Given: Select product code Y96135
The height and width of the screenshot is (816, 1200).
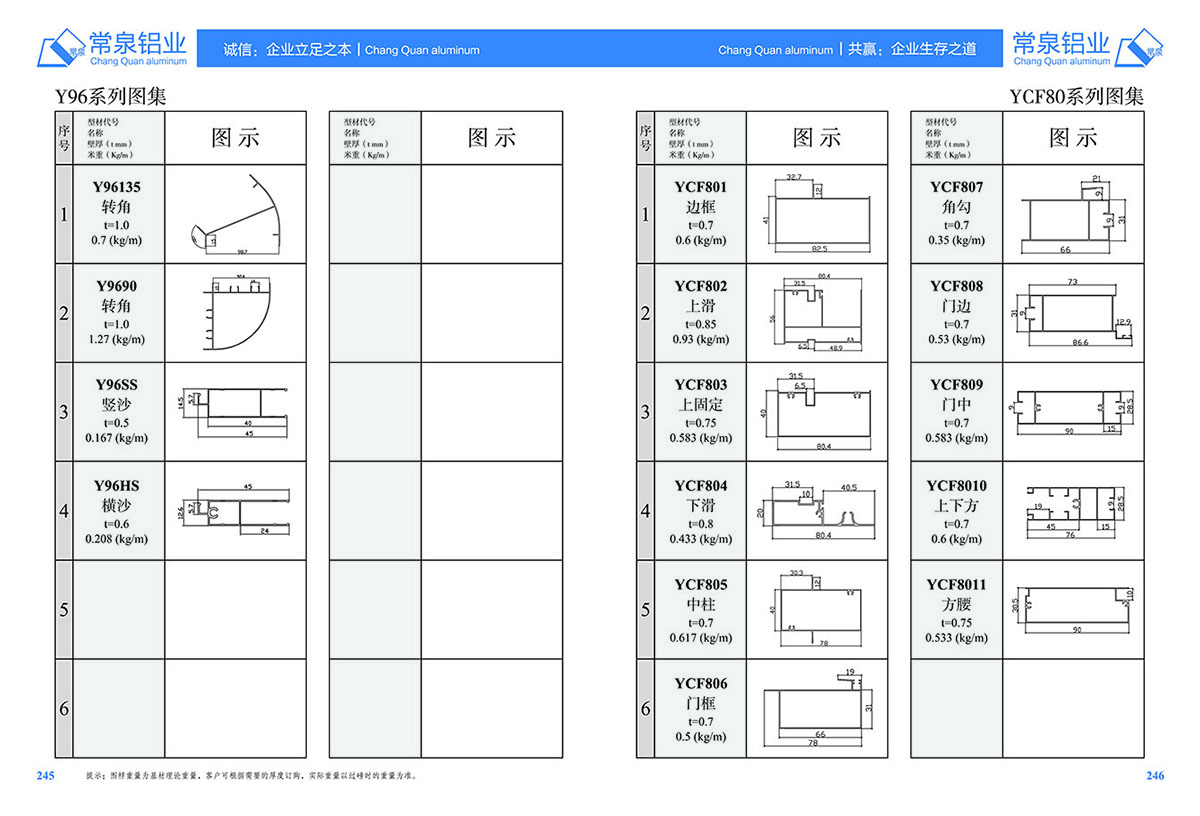Looking at the screenshot, I should pyautogui.click(x=117, y=187).
